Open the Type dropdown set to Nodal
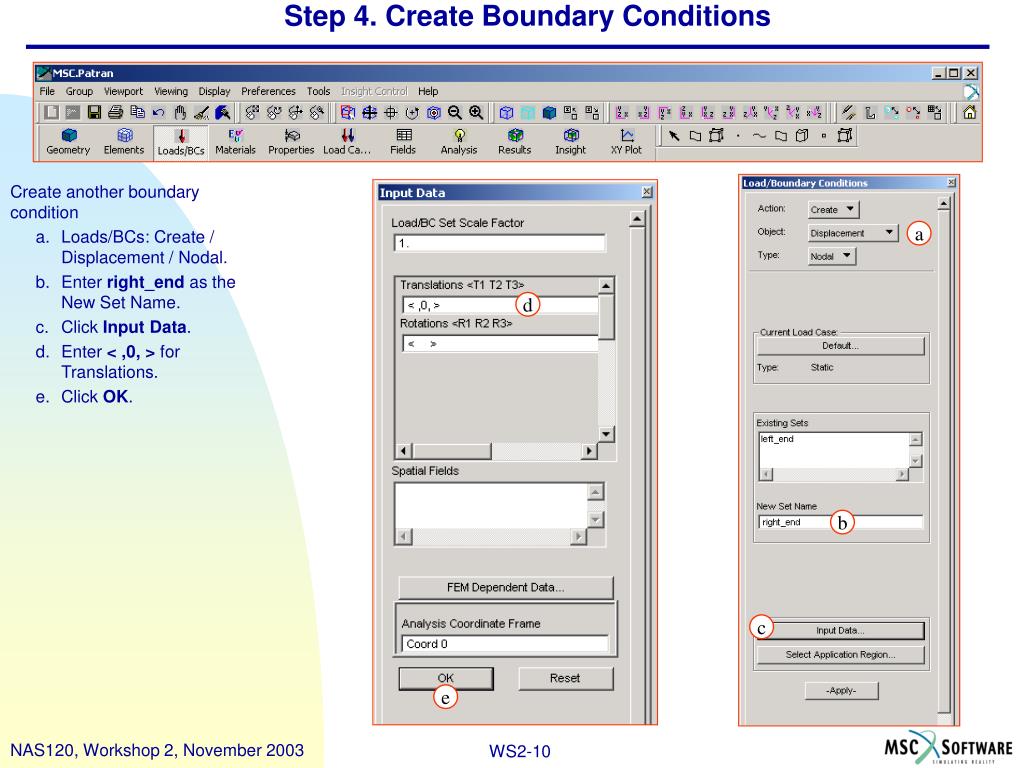 point(831,257)
